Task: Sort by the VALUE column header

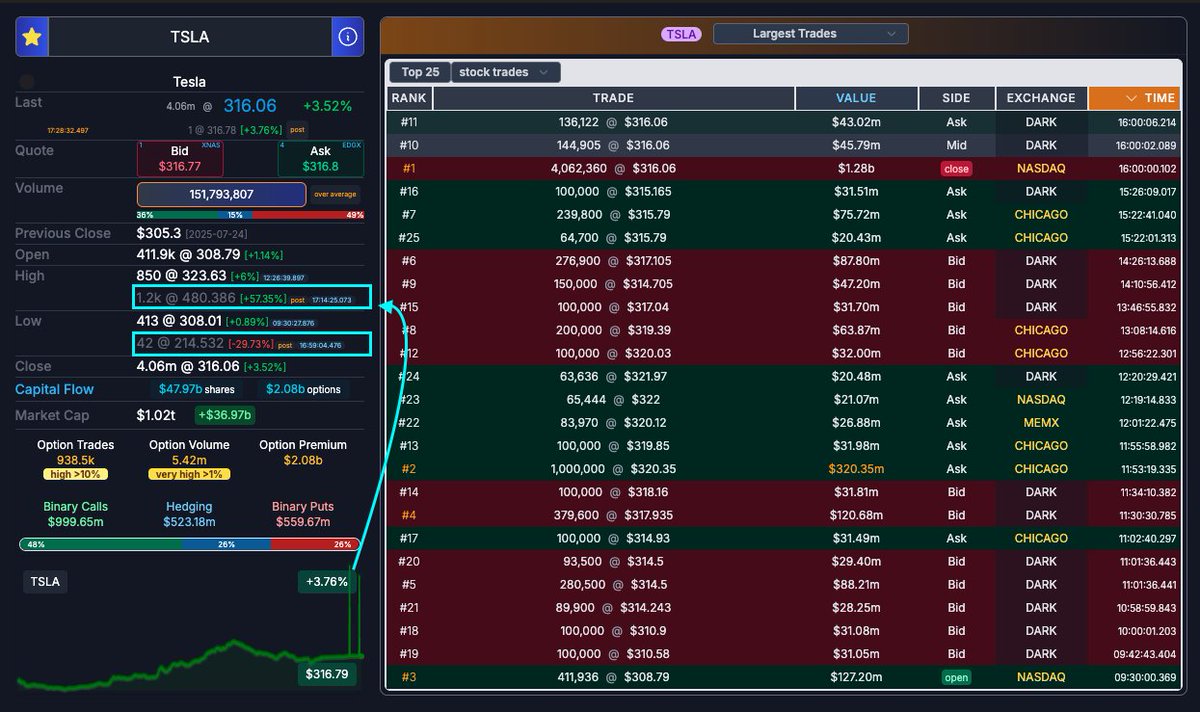Action: (x=856, y=98)
